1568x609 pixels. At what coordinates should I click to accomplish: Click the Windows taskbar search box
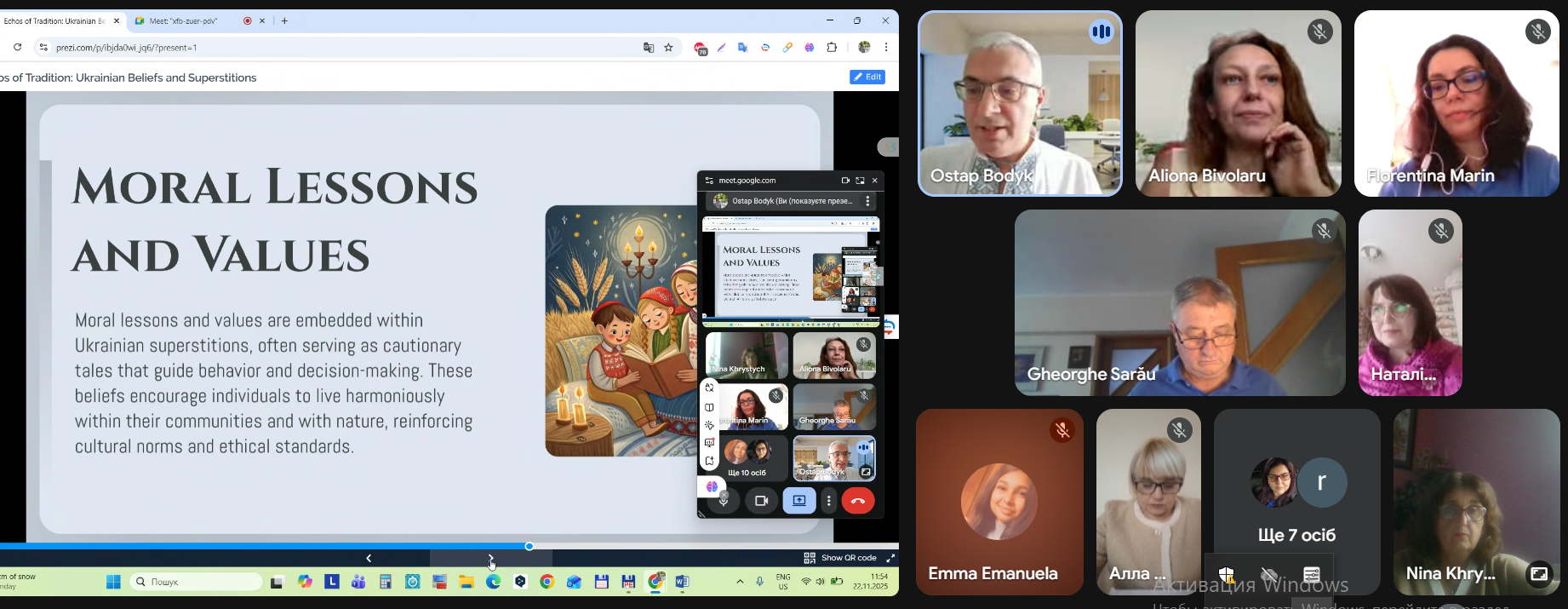197,582
